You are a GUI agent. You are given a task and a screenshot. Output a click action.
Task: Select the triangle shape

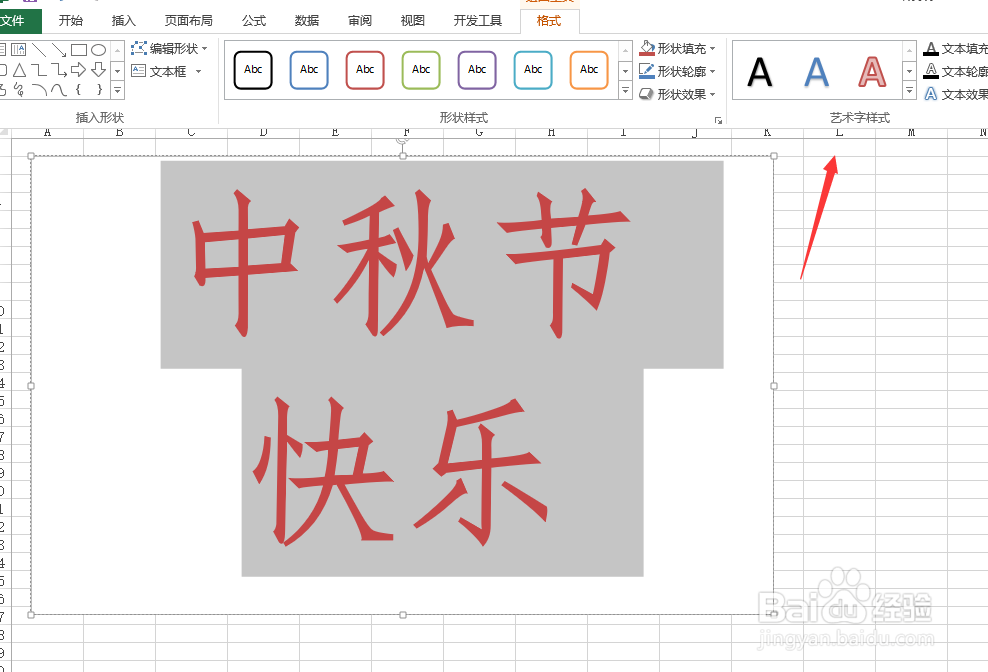(20, 69)
